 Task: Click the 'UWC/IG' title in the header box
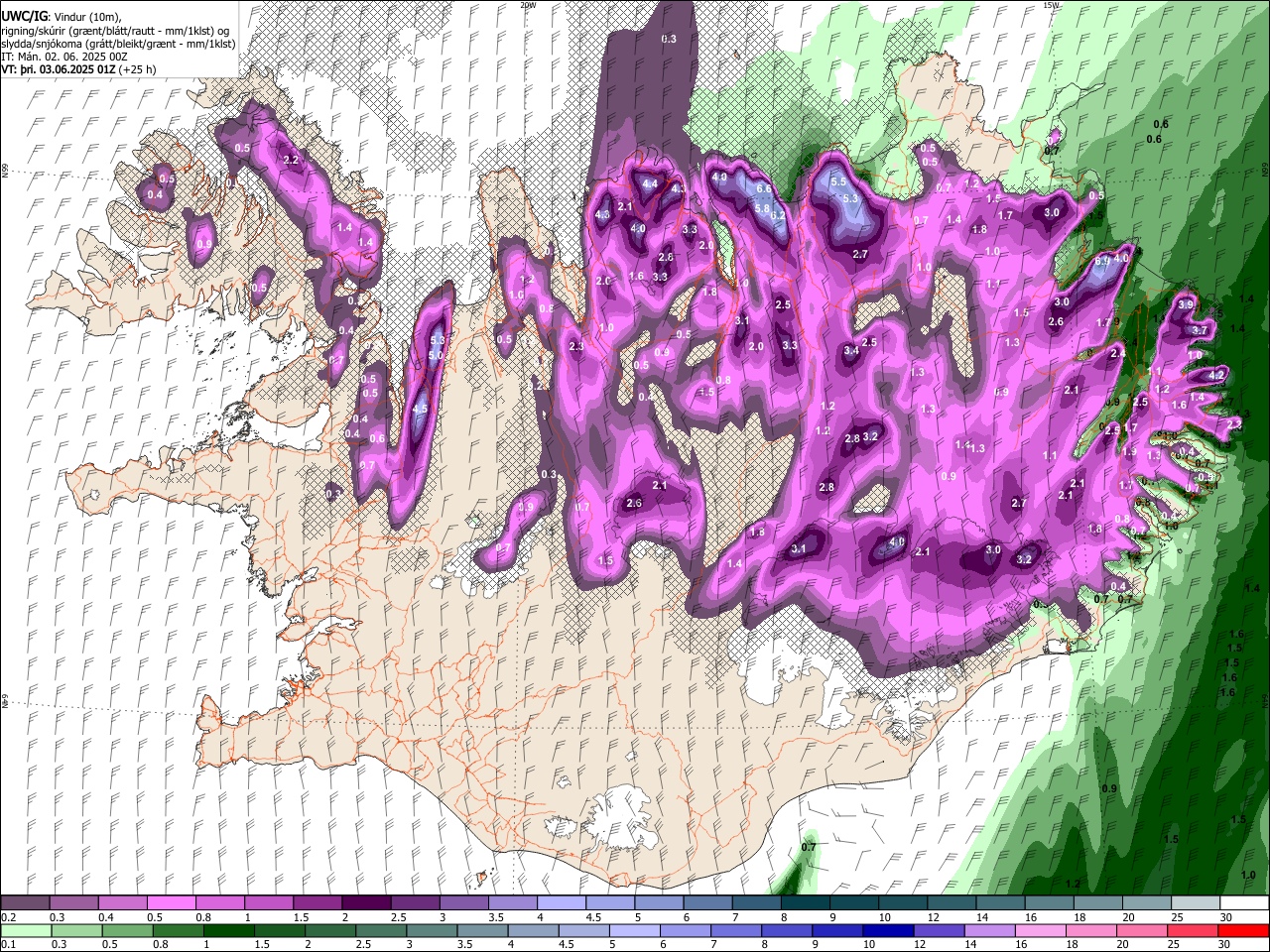[x=24, y=17]
